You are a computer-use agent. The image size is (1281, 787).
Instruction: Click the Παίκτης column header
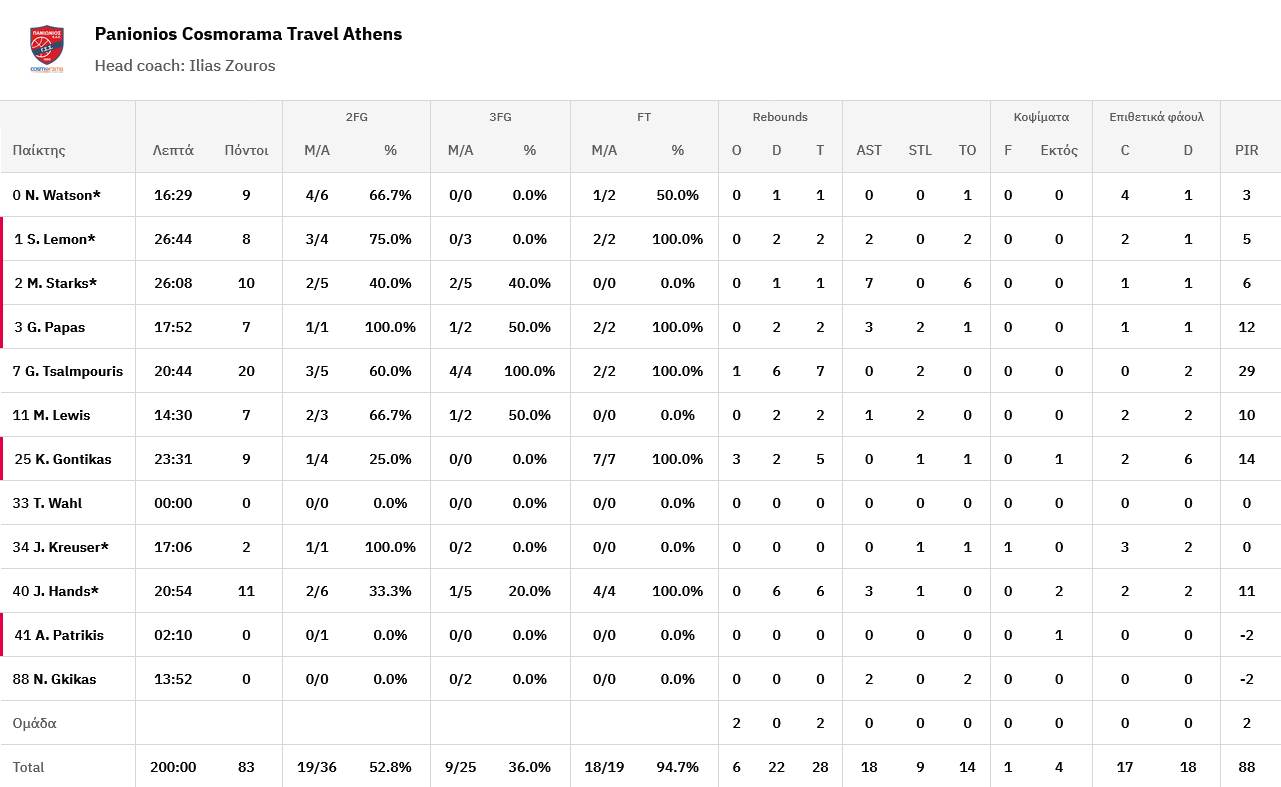pyautogui.click(x=39, y=150)
